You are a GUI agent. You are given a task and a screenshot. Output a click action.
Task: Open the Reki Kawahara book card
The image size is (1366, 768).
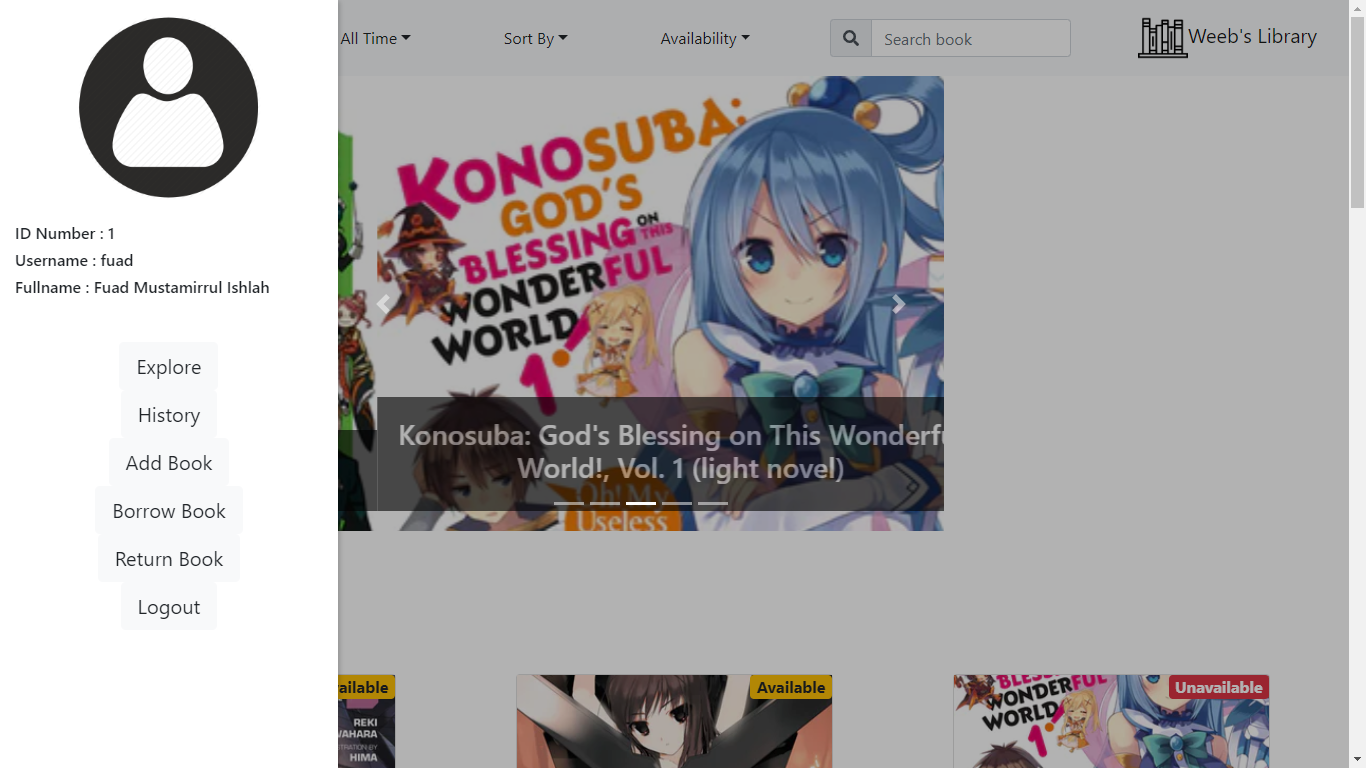(367, 721)
